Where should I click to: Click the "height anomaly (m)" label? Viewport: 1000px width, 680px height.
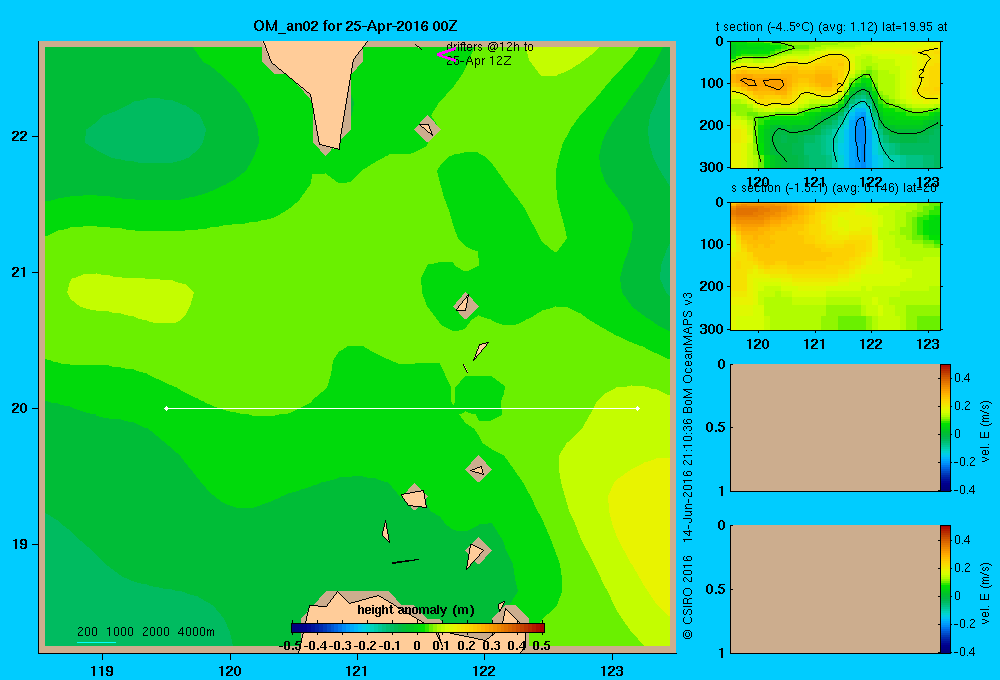(x=415, y=610)
